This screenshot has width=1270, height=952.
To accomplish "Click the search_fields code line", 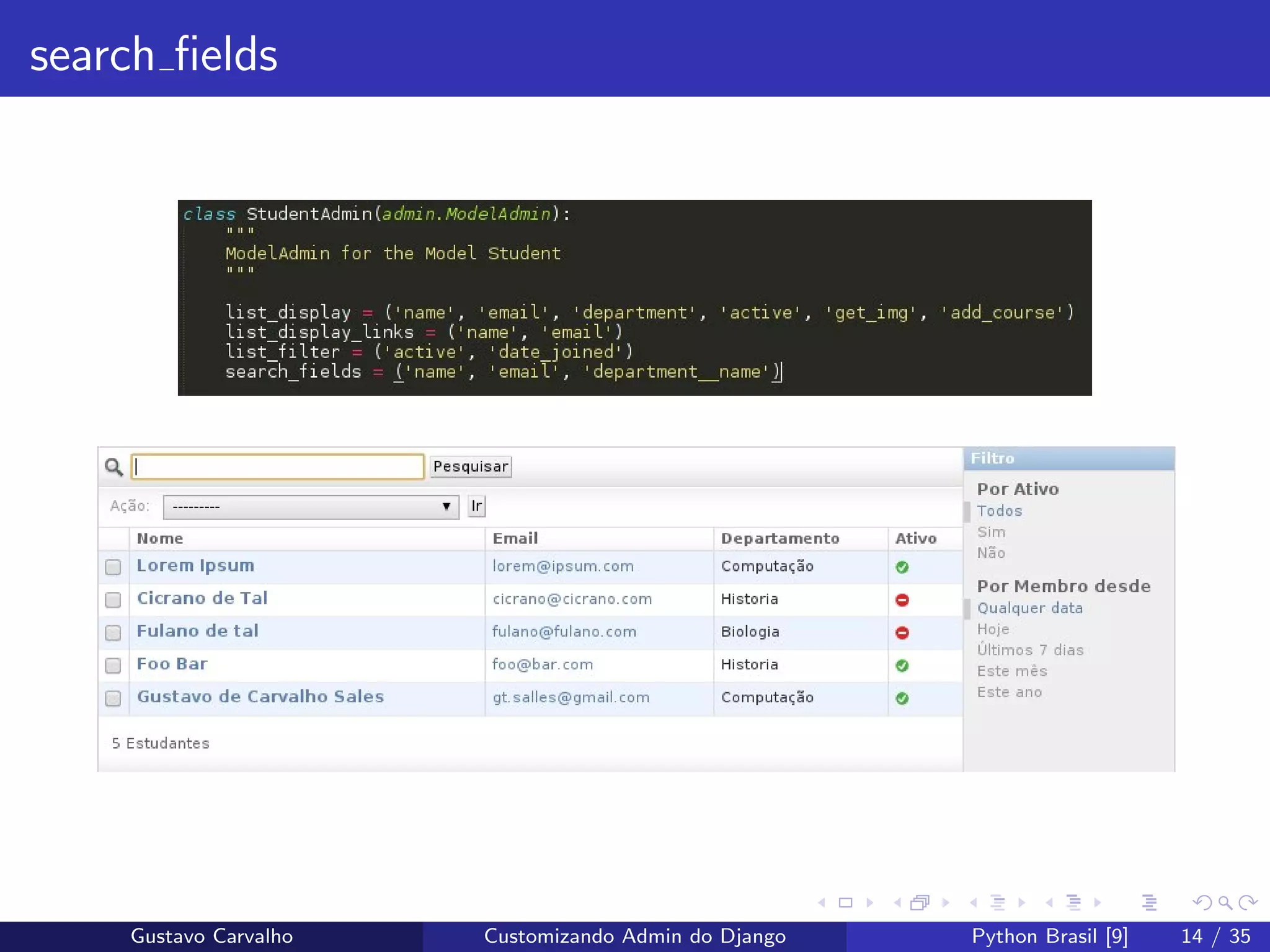I will (504, 372).
